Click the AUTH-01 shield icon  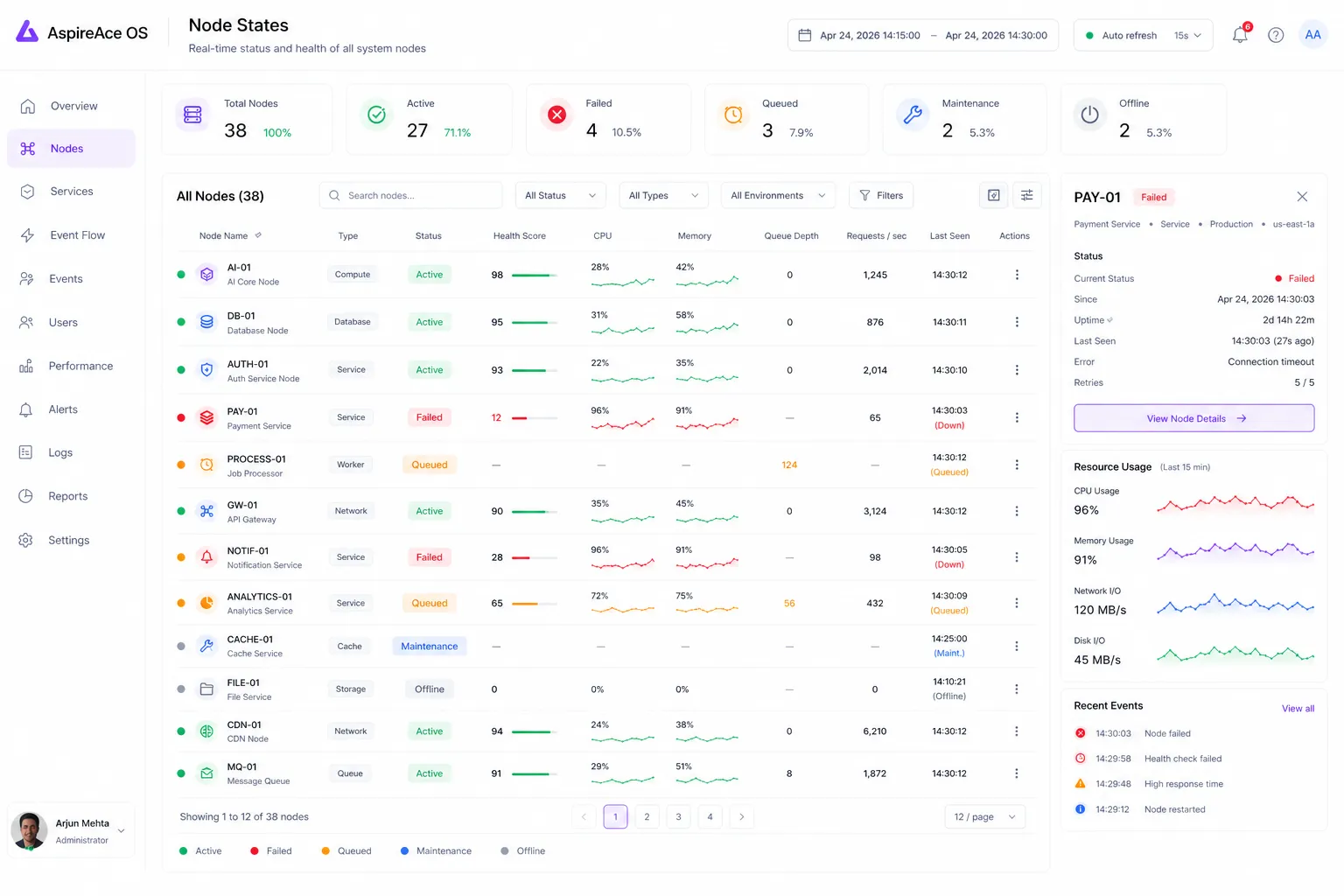(206, 370)
